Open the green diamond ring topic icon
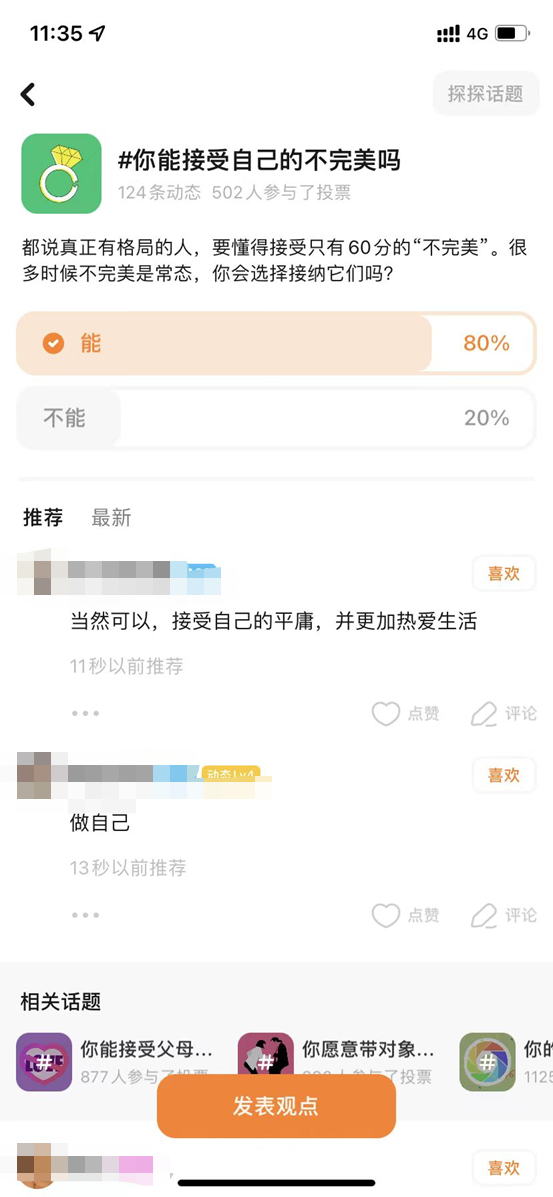The image size is (553, 1197). pyautogui.click(x=61, y=173)
